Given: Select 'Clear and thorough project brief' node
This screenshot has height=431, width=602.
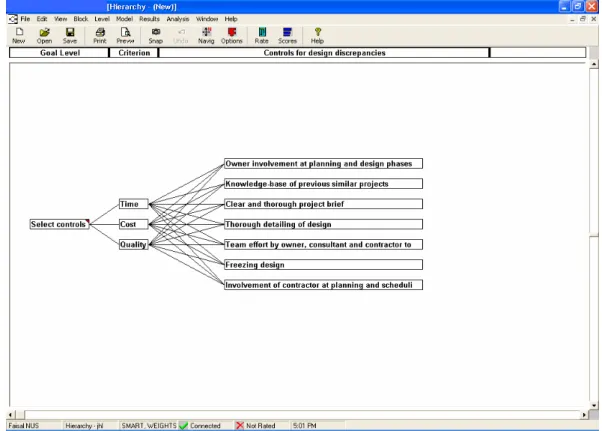Looking at the screenshot, I should coord(323,204).
